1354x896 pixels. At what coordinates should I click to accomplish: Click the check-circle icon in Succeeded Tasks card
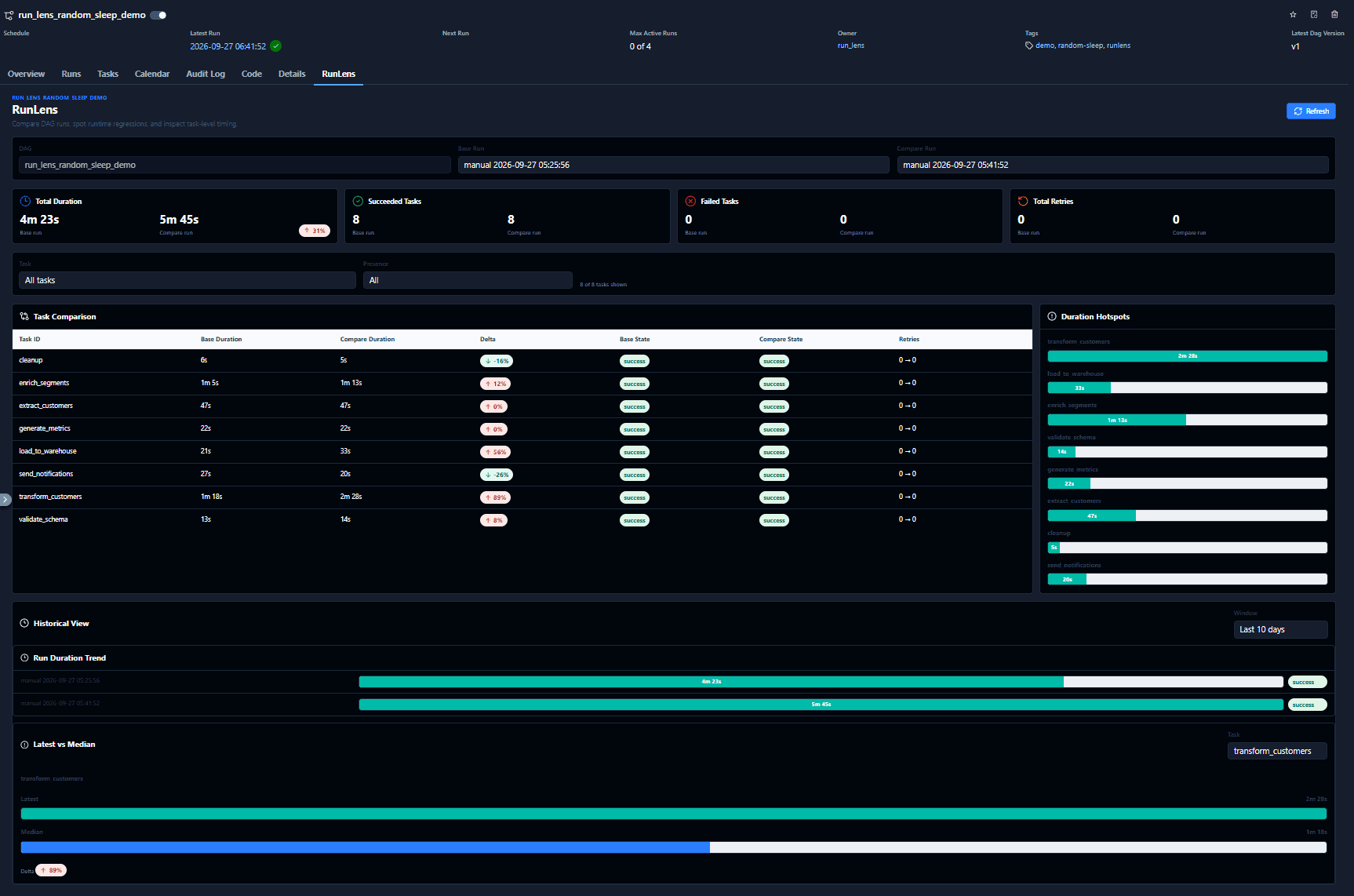[x=359, y=201]
